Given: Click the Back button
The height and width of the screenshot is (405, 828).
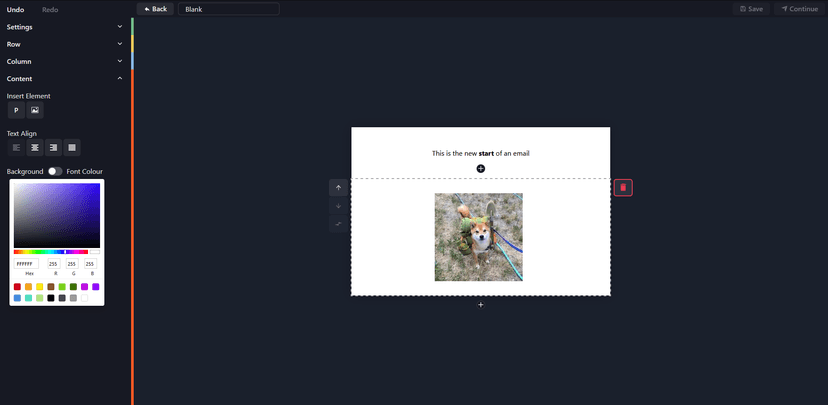Looking at the screenshot, I should [x=155, y=9].
